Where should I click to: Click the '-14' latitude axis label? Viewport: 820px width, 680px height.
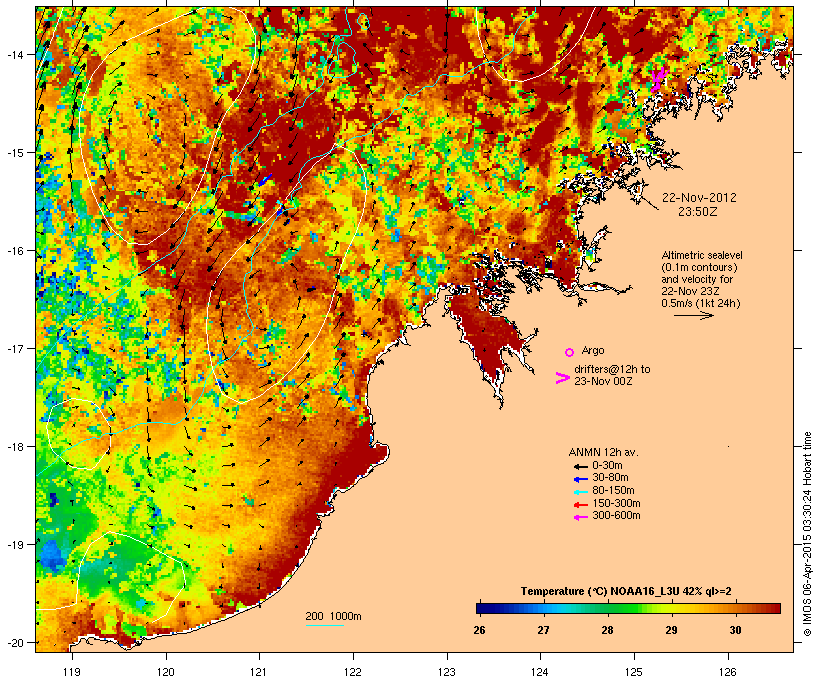14,54
